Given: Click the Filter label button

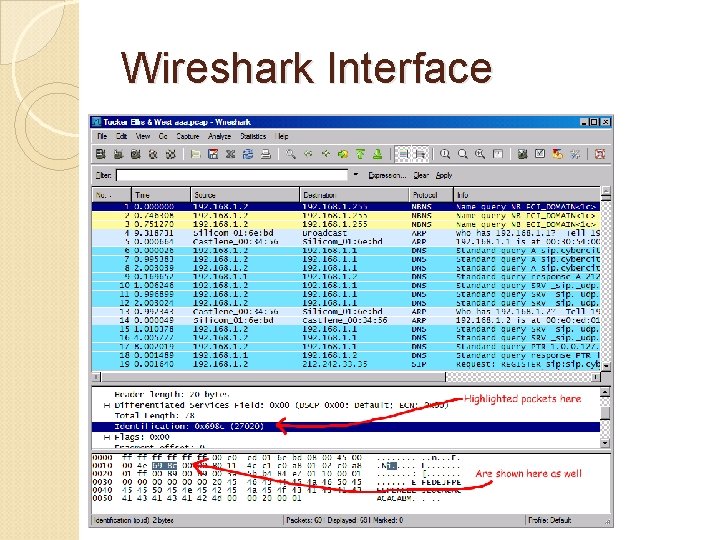Looking at the screenshot, I should pyautogui.click(x=103, y=175).
